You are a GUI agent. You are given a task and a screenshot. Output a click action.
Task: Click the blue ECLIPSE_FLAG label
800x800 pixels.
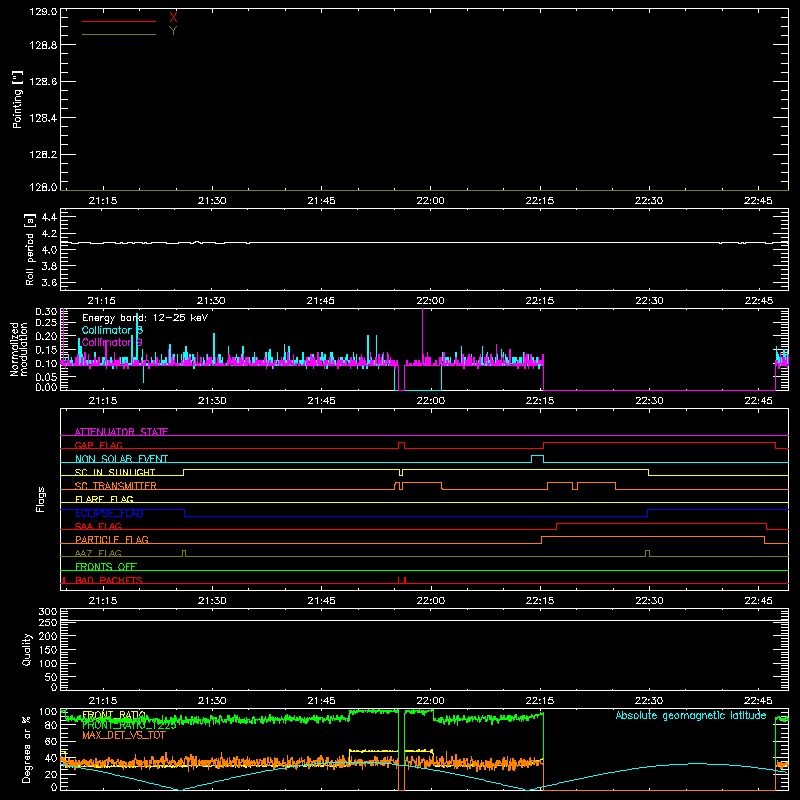[x=109, y=513]
